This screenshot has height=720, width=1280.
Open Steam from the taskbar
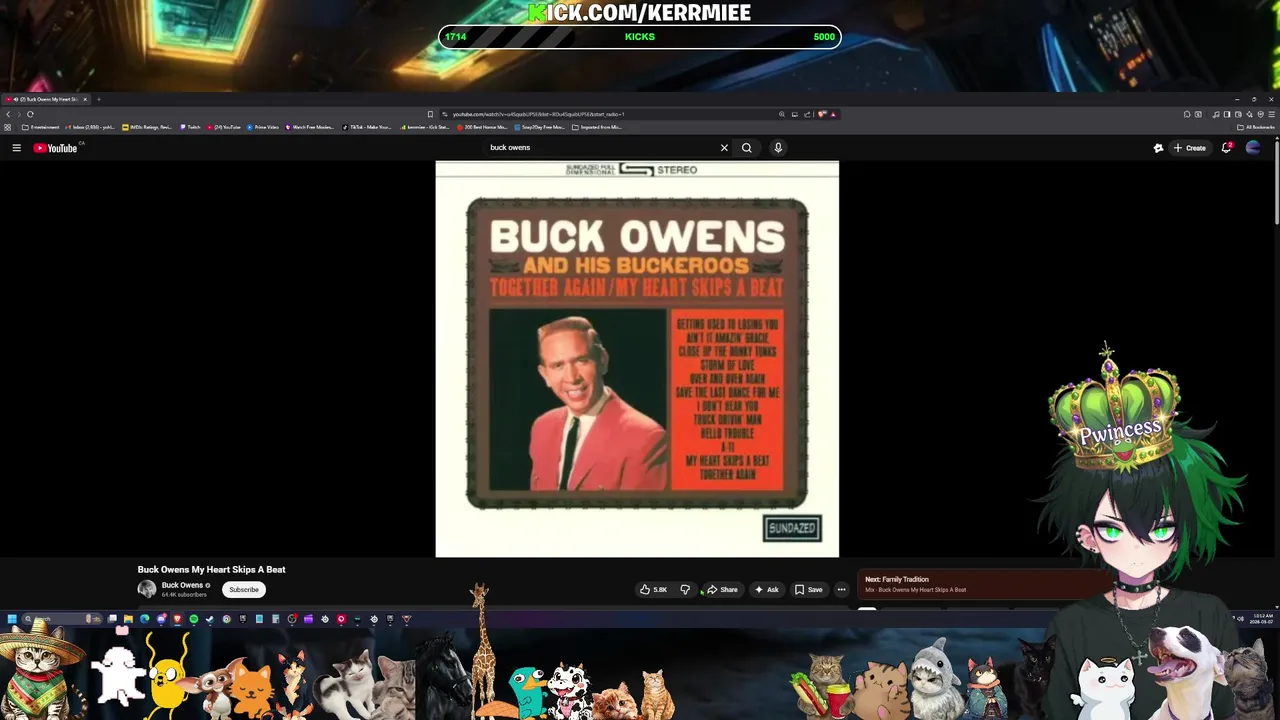coord(210,619)
